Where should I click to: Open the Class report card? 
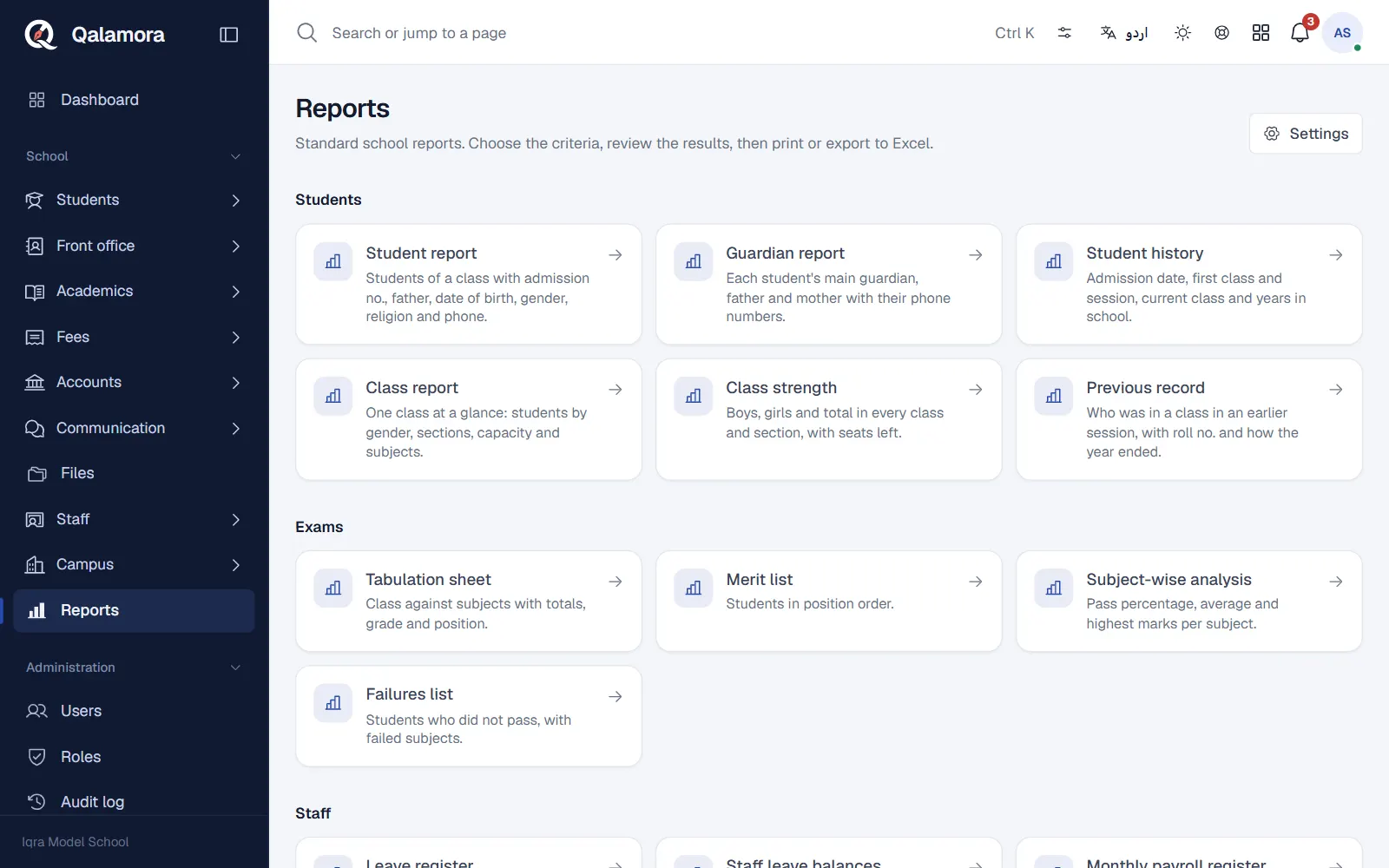469,419
